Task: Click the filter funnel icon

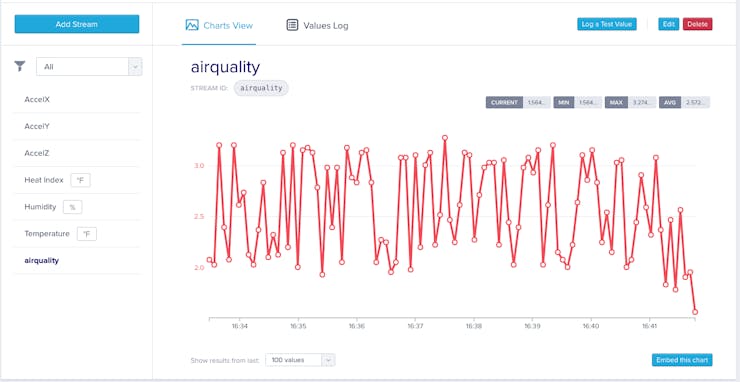Action: coord(19,66)
